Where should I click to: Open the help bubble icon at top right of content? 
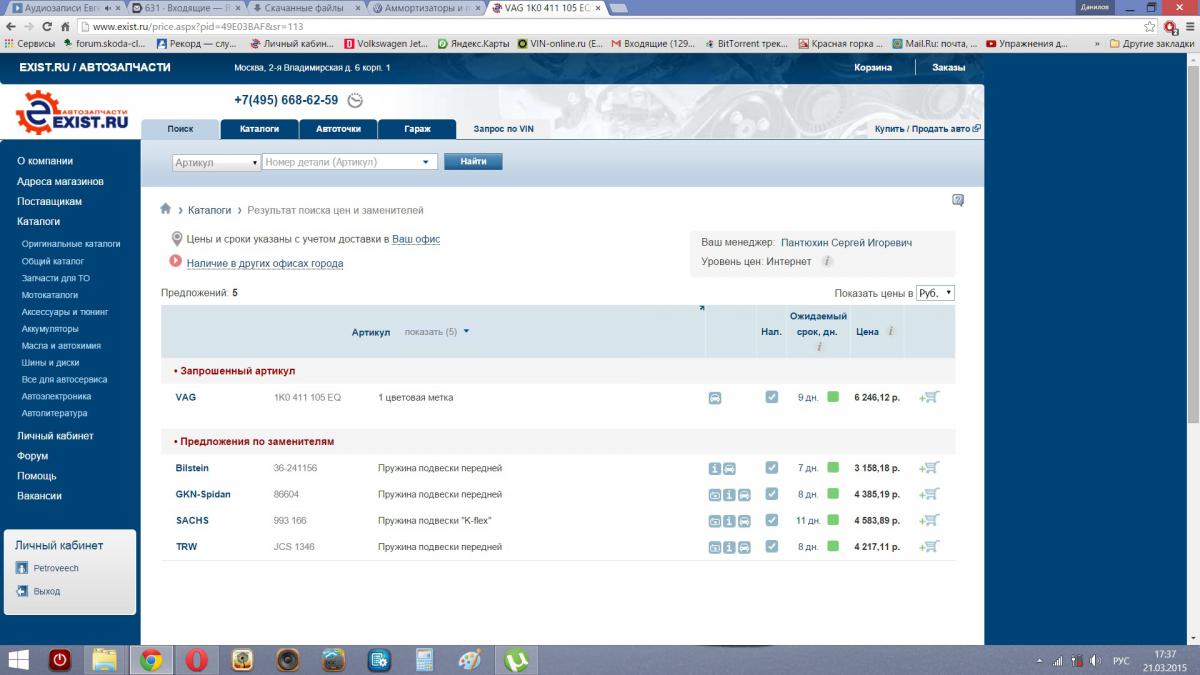click(958, 200)
